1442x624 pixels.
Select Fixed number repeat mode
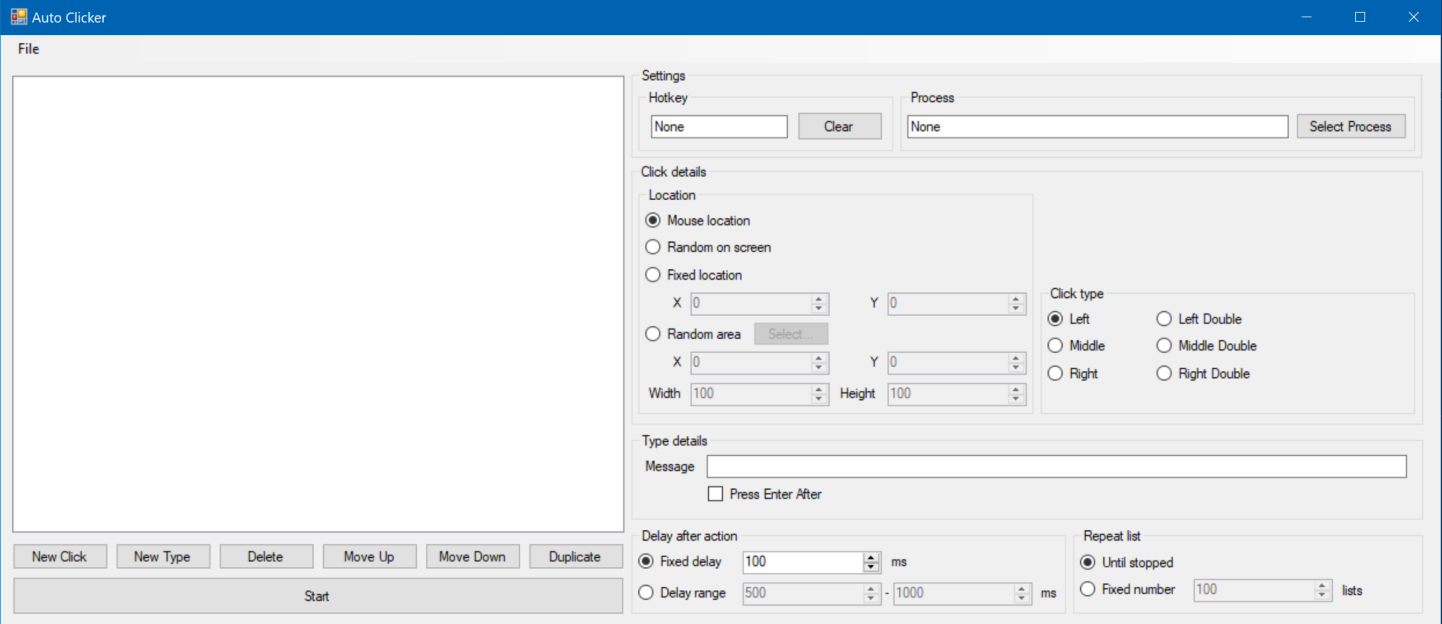click(1087, 589)
